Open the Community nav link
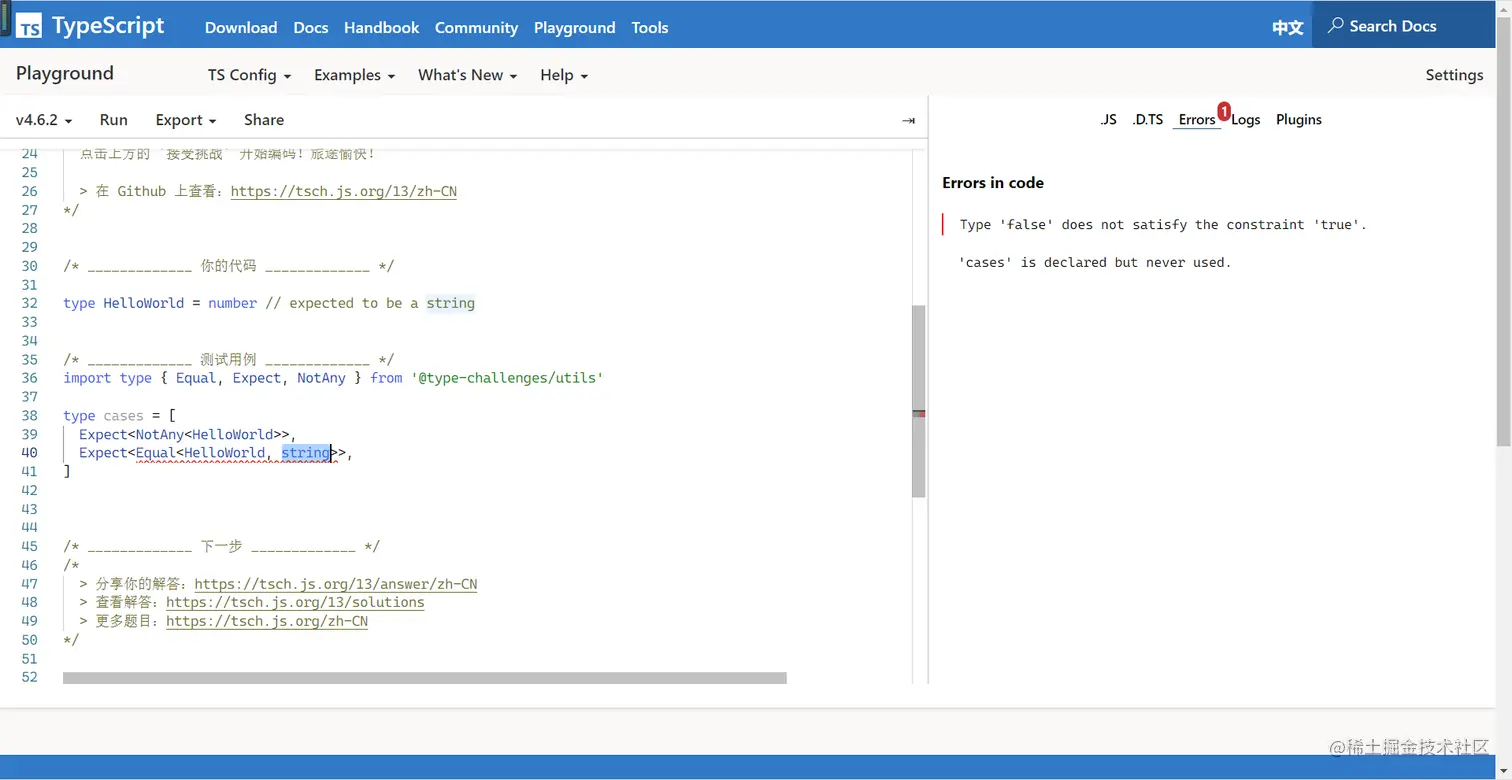1512x780 pixels. (476, 27)
